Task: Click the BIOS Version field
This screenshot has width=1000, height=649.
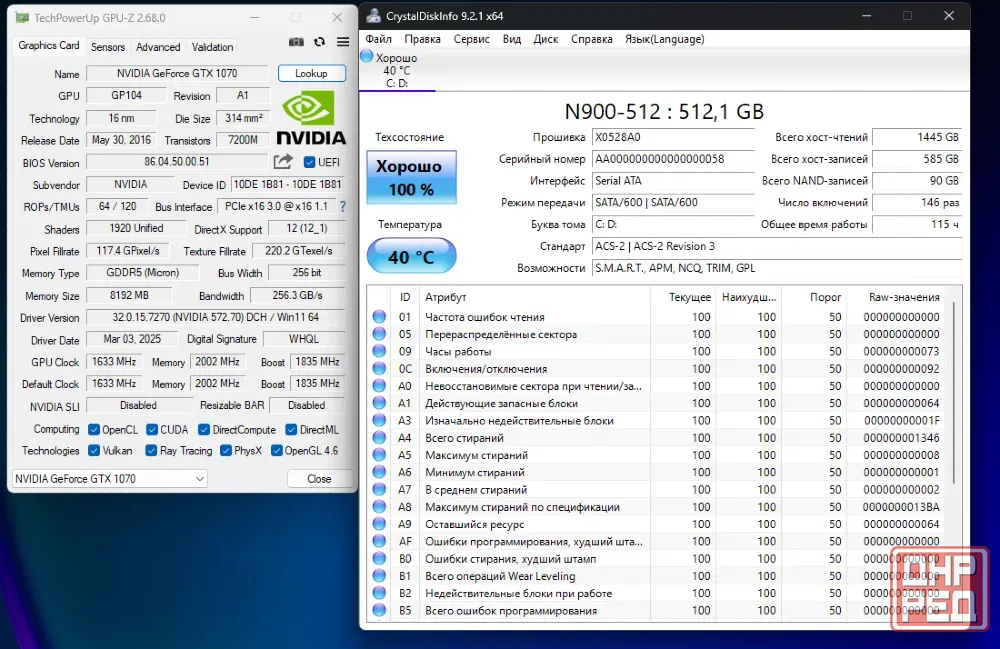Action: (x=177, y=162)
